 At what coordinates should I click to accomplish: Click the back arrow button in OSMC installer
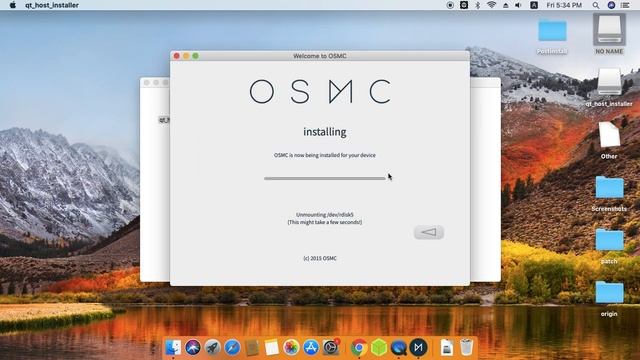(429, 232)
